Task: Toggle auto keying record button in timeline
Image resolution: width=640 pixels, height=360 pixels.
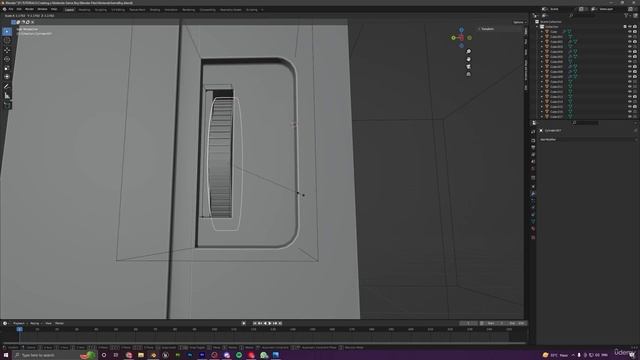Action: tap(244, 323)
